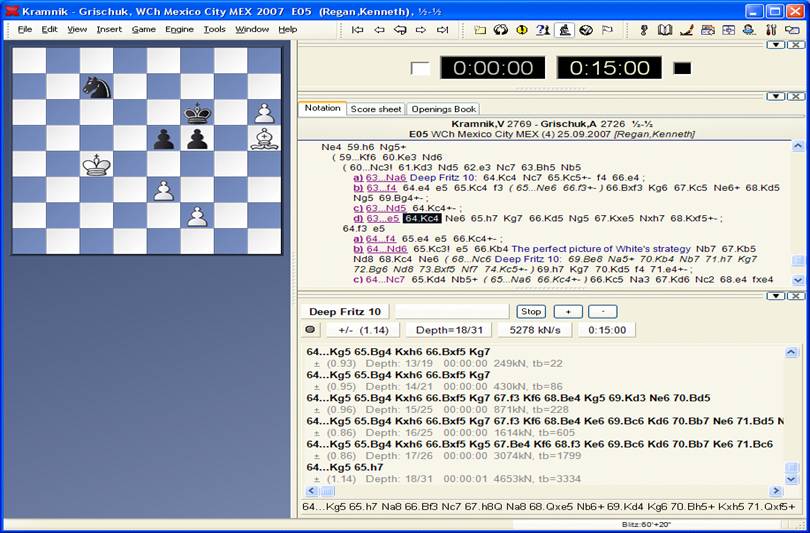Image resolution: width=810 pixels, height=533 pixels.
Task: Step one move forward arrow
Action: (421, 30)
